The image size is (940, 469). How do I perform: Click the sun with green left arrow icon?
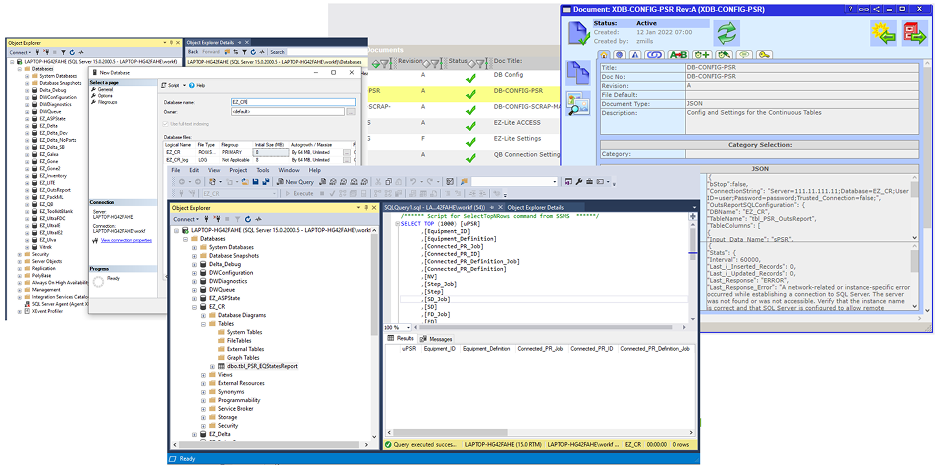point(884,32)
